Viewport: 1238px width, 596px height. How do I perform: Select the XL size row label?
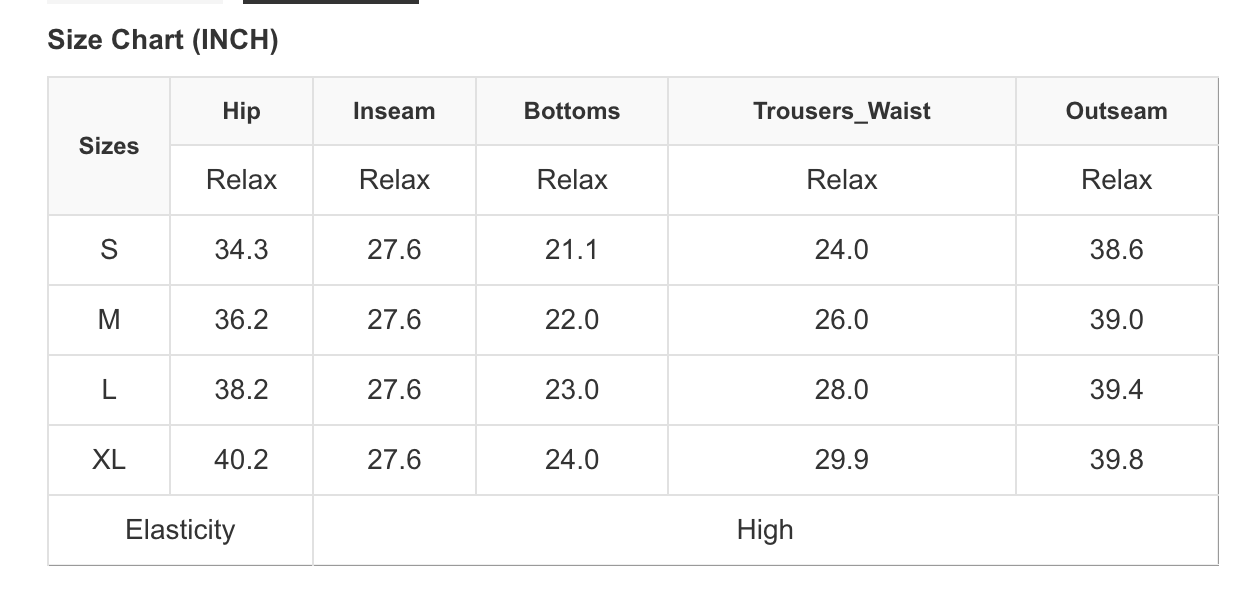pos(109,460)
